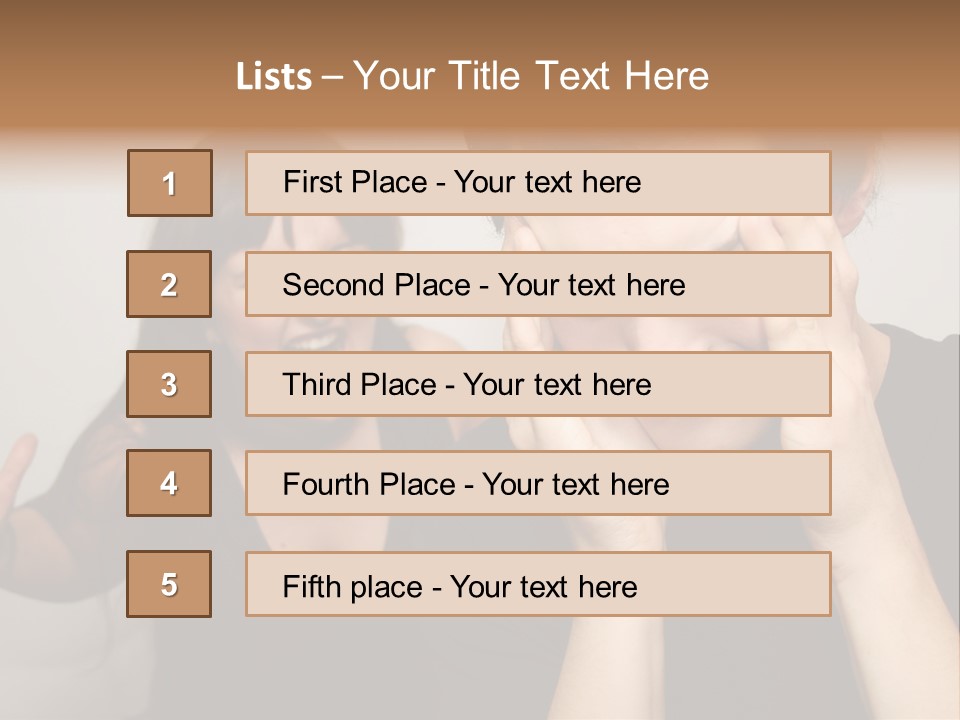This screenshot has height=720, width=960.
Task: Click the bold word Lists in title
Action: click(x=274, y=77)
